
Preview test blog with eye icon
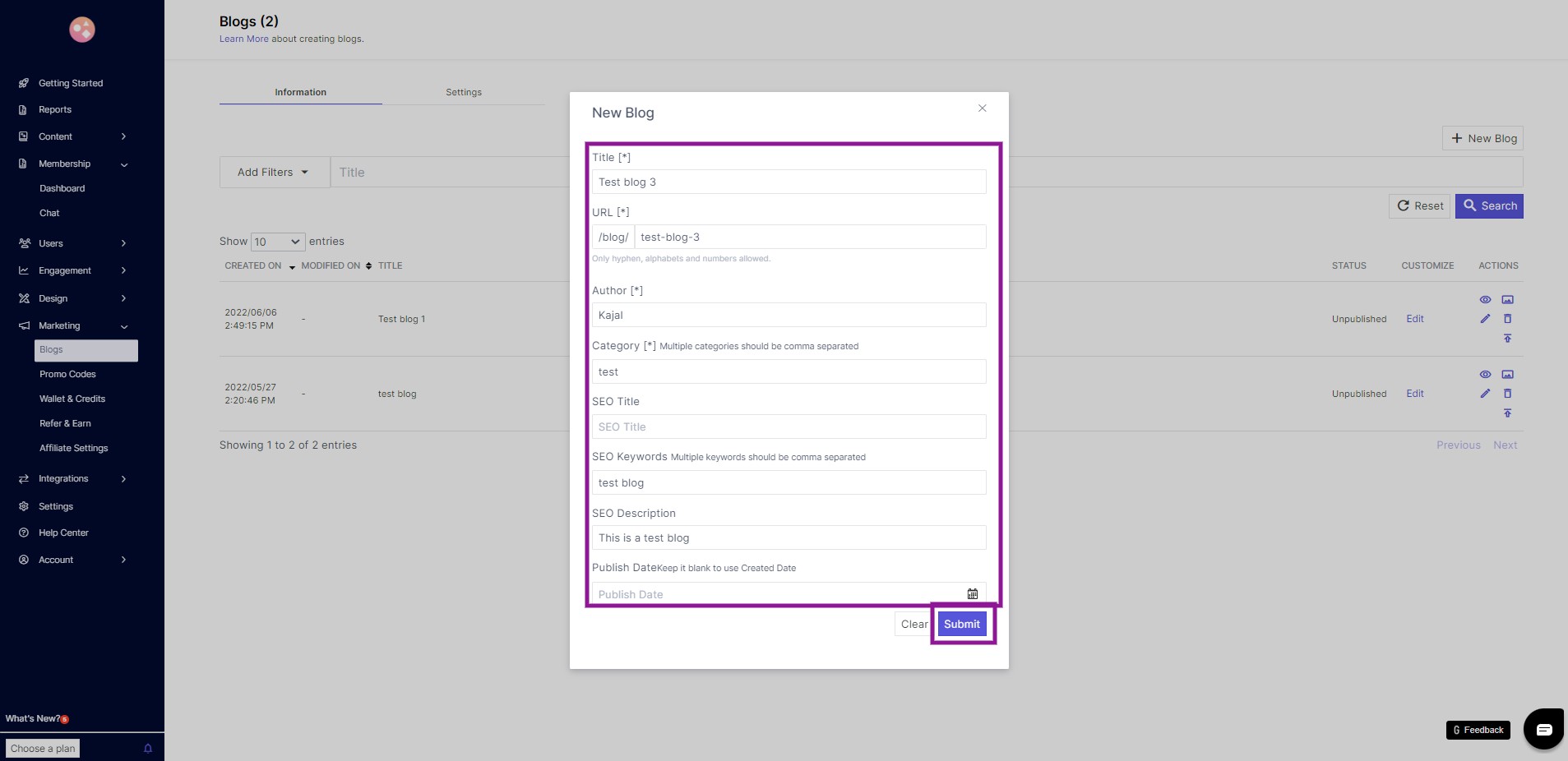click(x=1485, y=375)
